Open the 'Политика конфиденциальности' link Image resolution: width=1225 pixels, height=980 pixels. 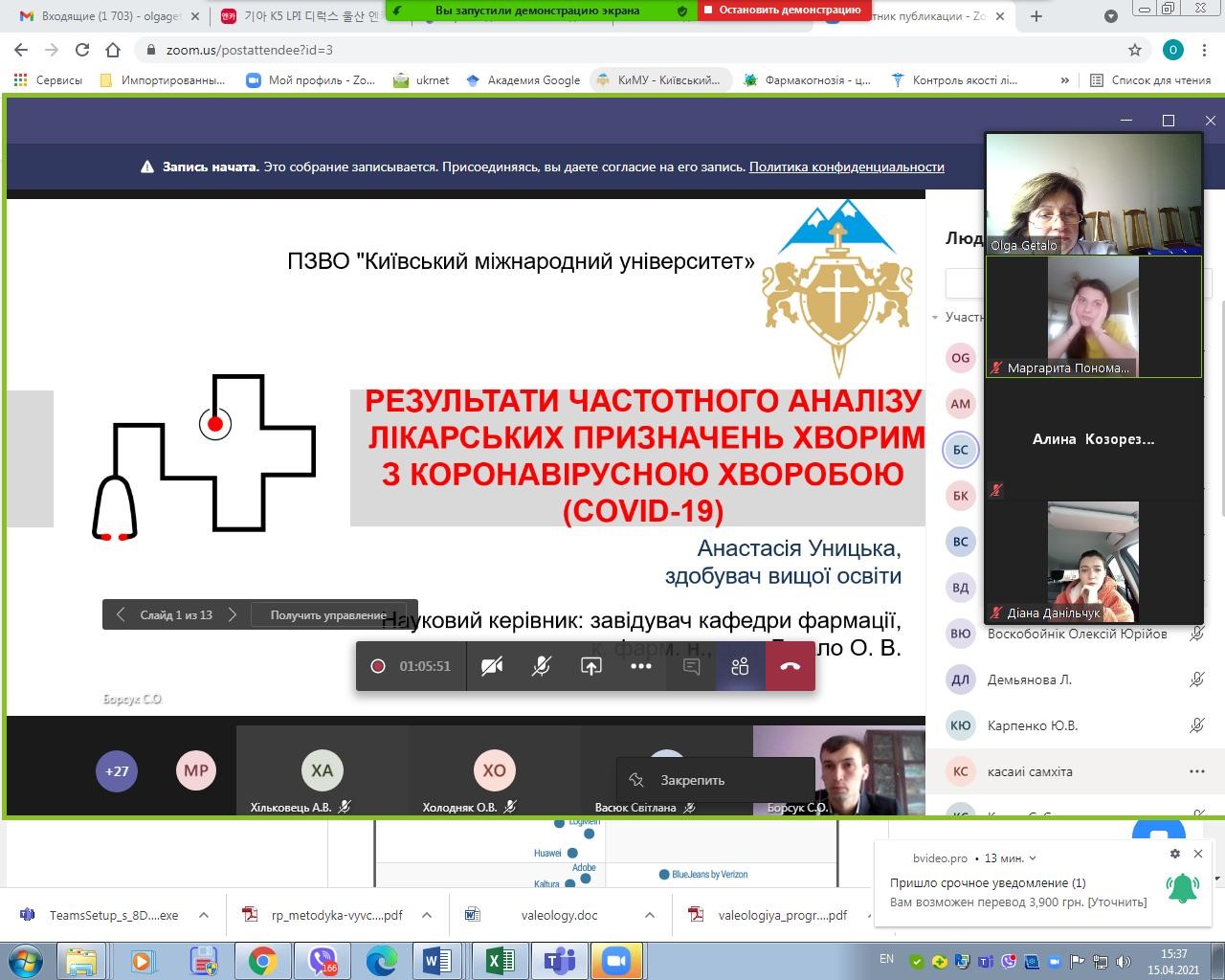[x=847, y=167]
